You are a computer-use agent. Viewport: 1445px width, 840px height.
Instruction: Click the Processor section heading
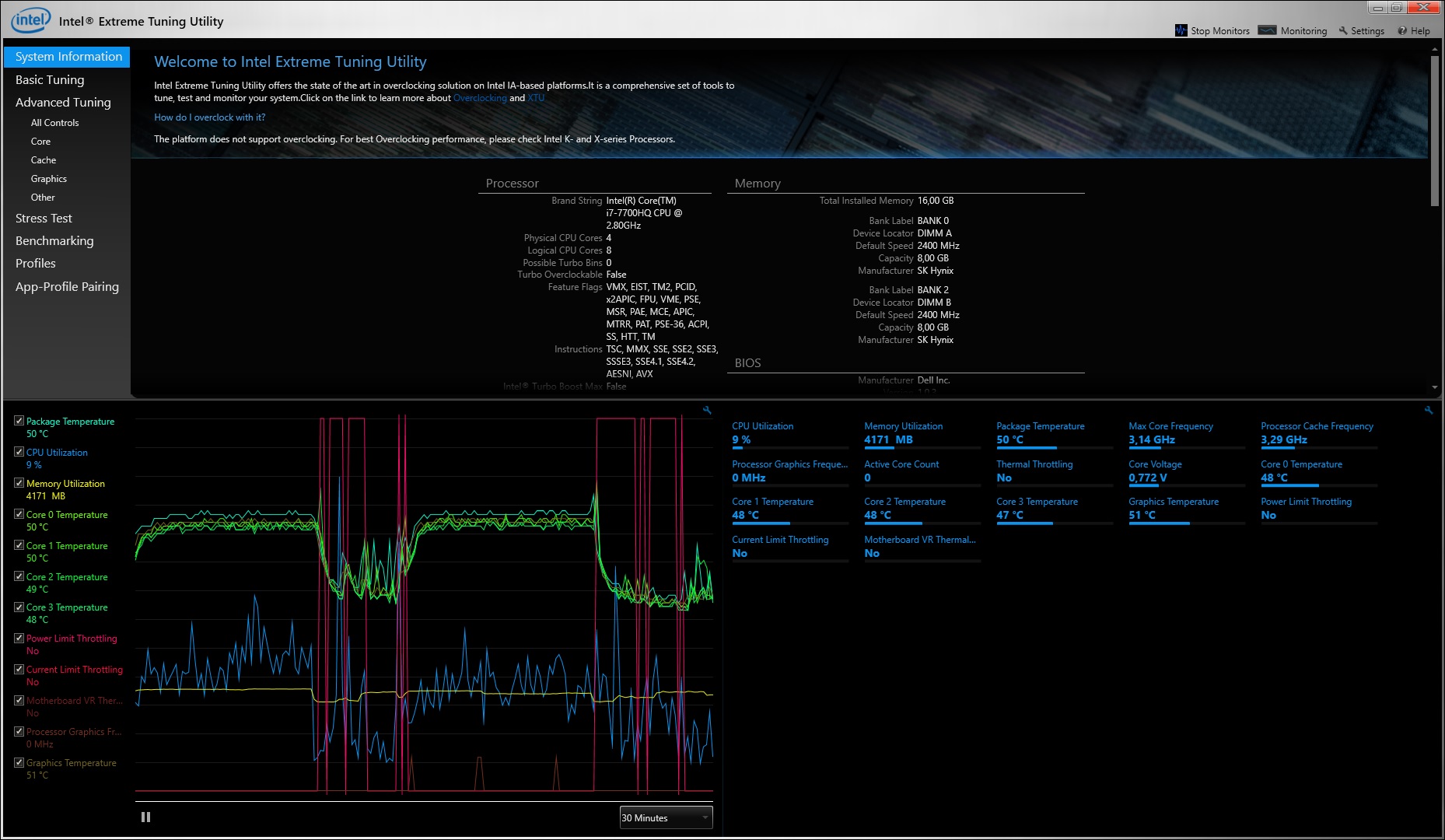[x=512, y=184]
